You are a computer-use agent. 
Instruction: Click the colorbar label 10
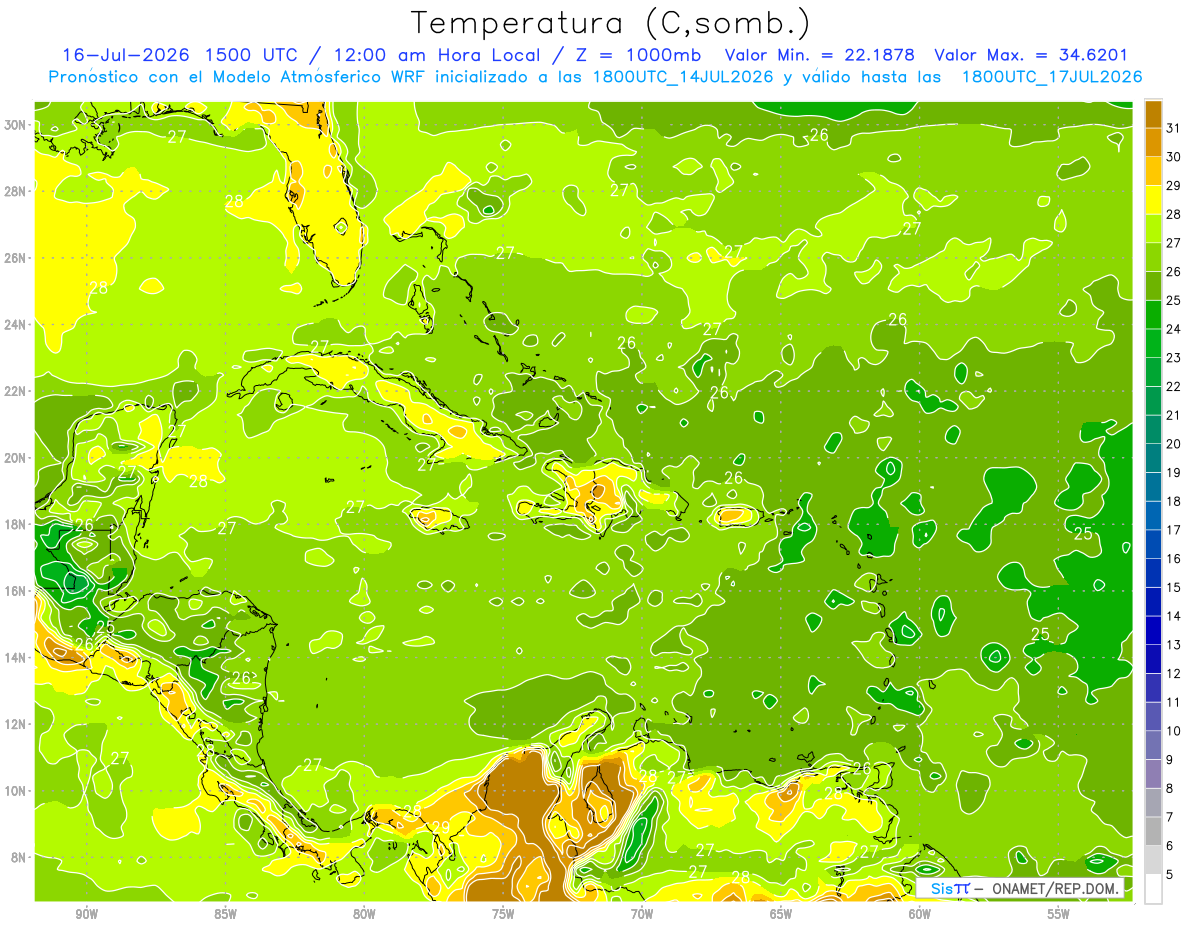click(x=1174, y=731)
